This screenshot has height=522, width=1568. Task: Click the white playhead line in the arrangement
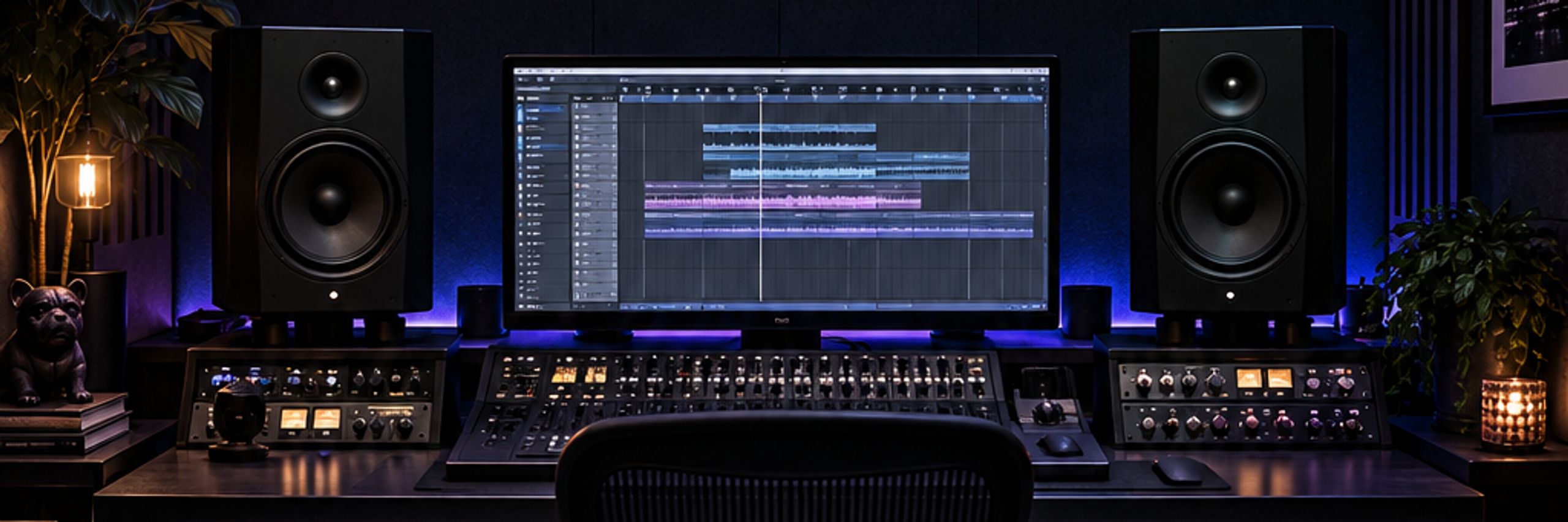760,196
